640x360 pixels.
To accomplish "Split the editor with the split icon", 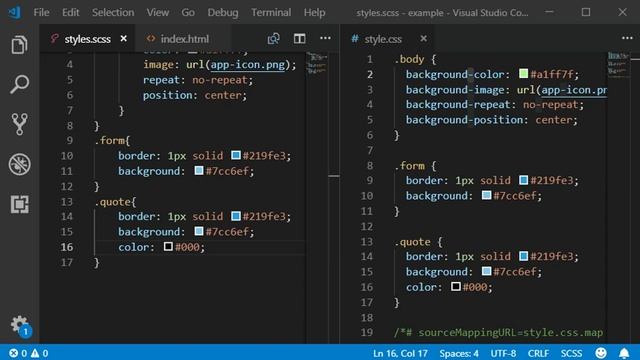I will pos(300,39).
